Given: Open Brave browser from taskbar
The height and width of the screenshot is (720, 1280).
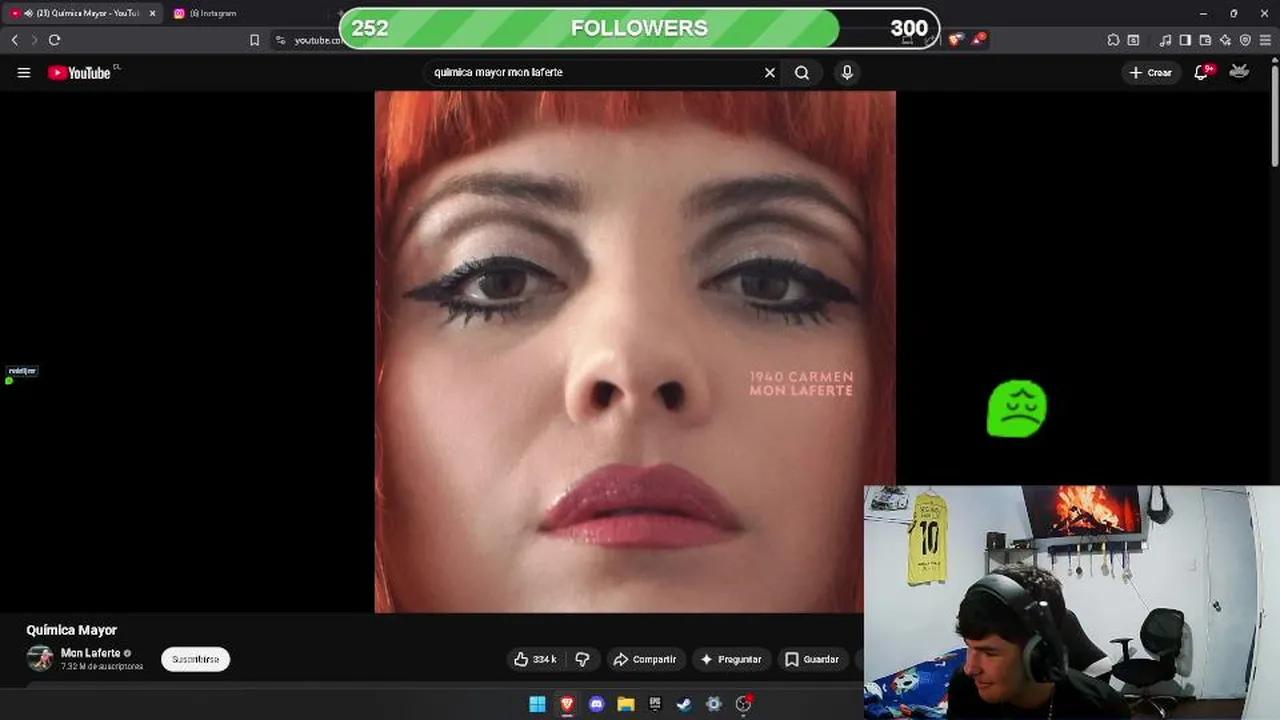Looking at the screenshot, I should point(567,704).
